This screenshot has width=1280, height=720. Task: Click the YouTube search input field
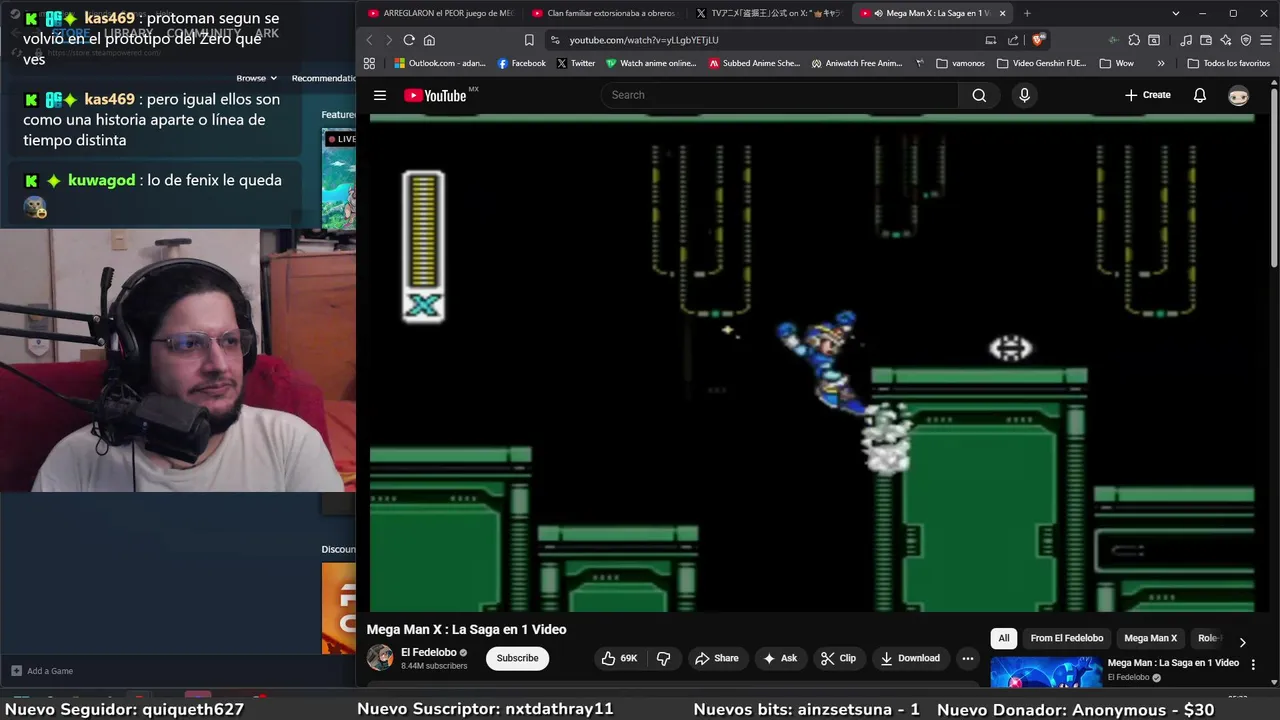(779, 95)
